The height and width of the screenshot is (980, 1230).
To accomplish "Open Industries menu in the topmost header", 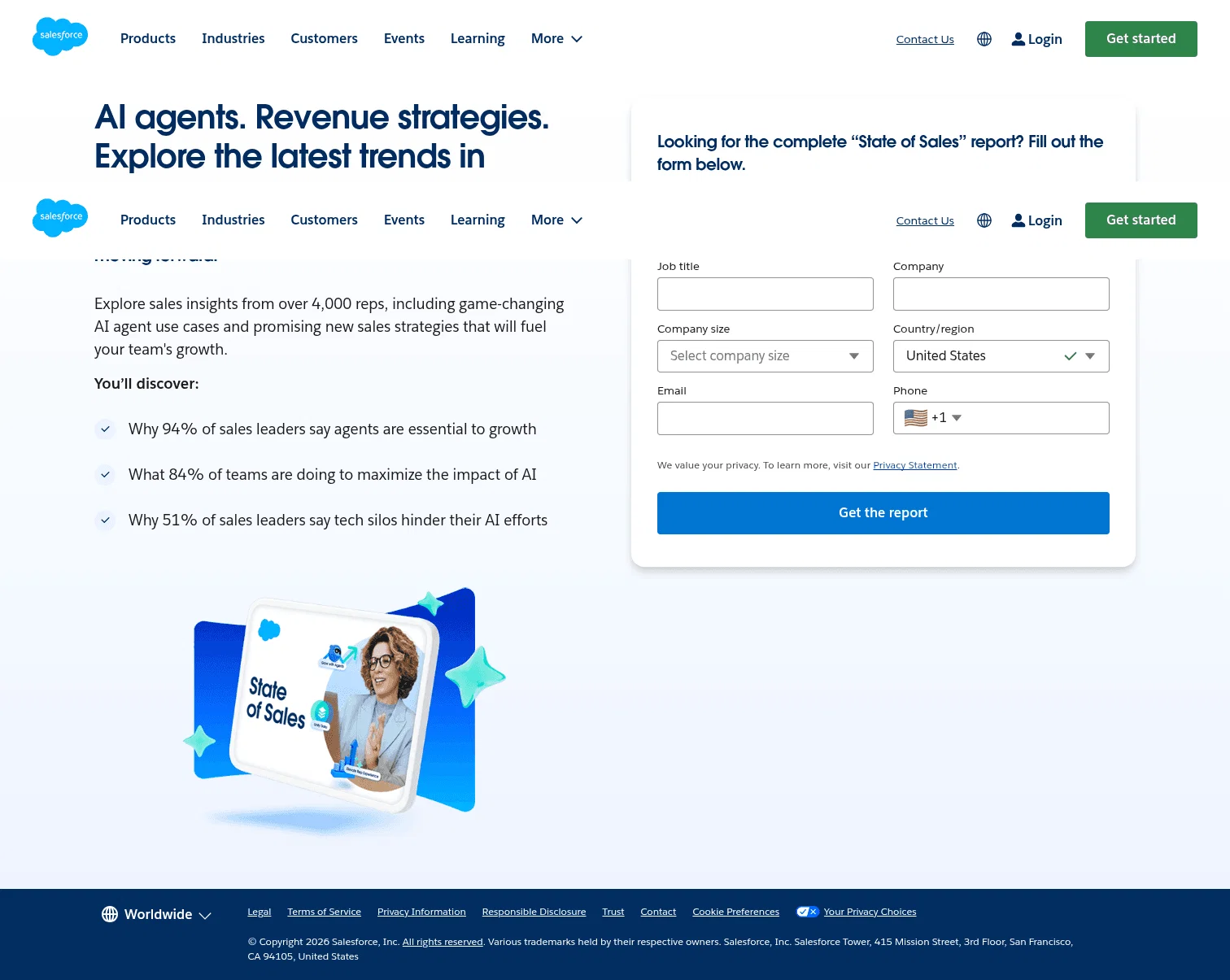I will [x=233, y=38].
